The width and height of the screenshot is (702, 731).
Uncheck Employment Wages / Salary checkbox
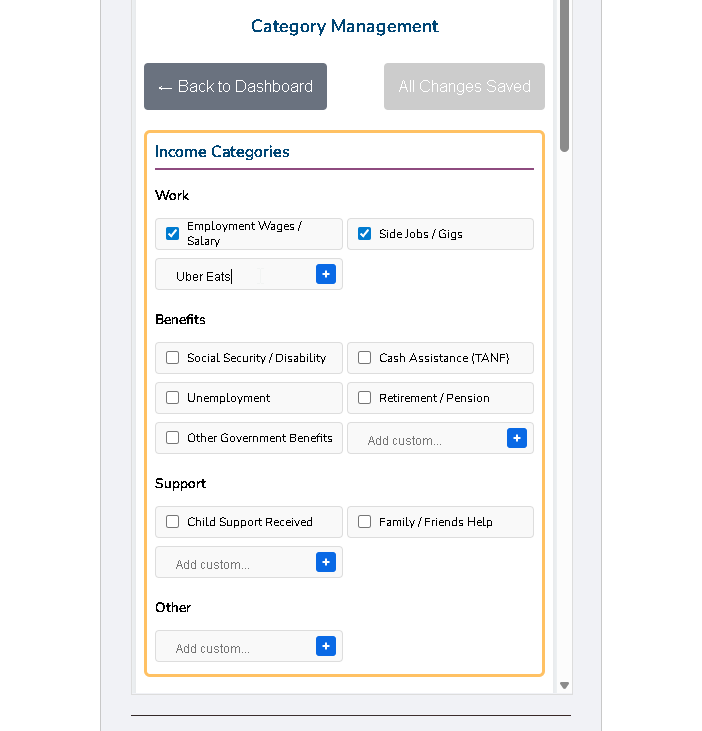[173, 234]
